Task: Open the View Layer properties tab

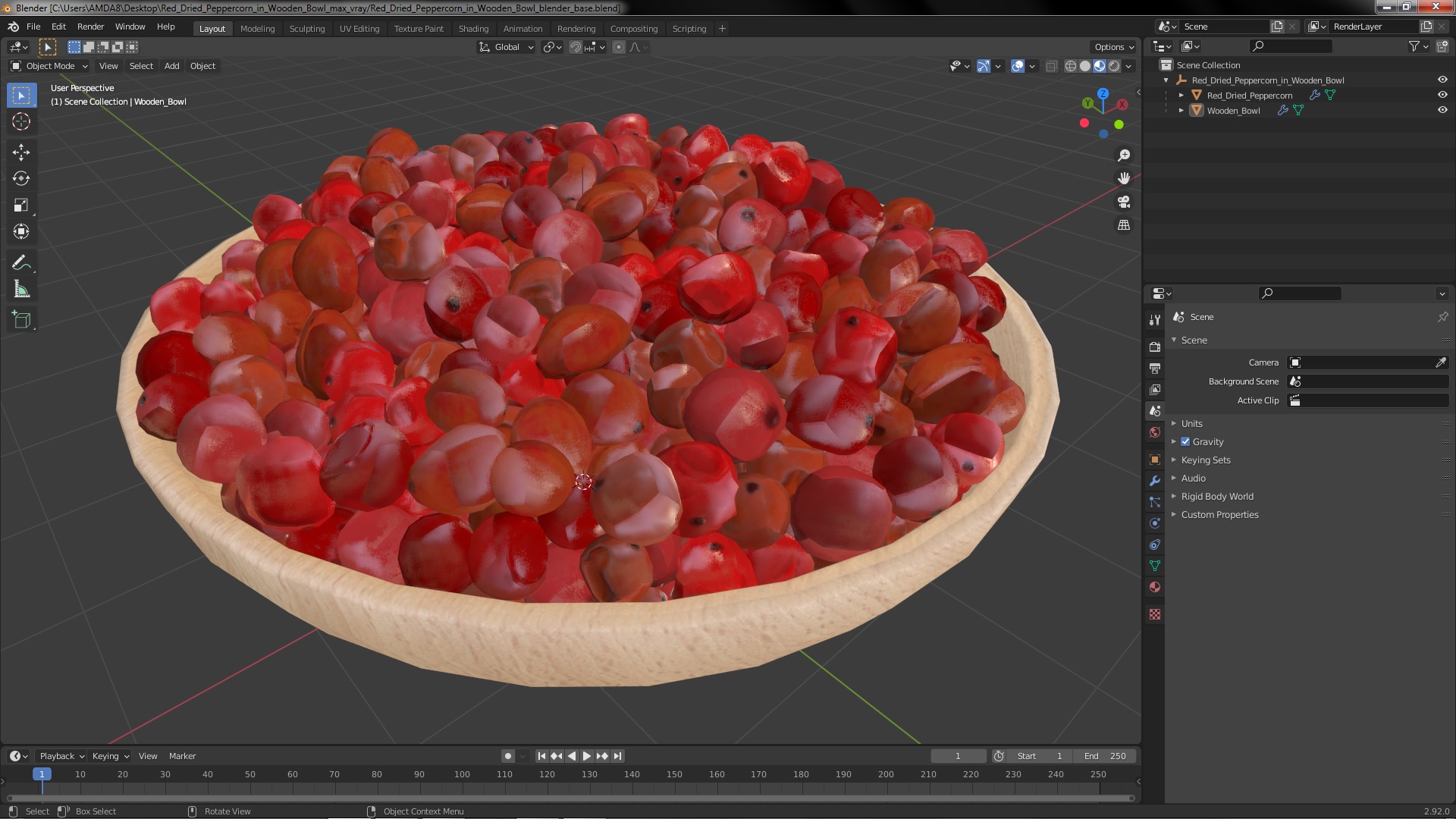Action: click(1155, 389)
